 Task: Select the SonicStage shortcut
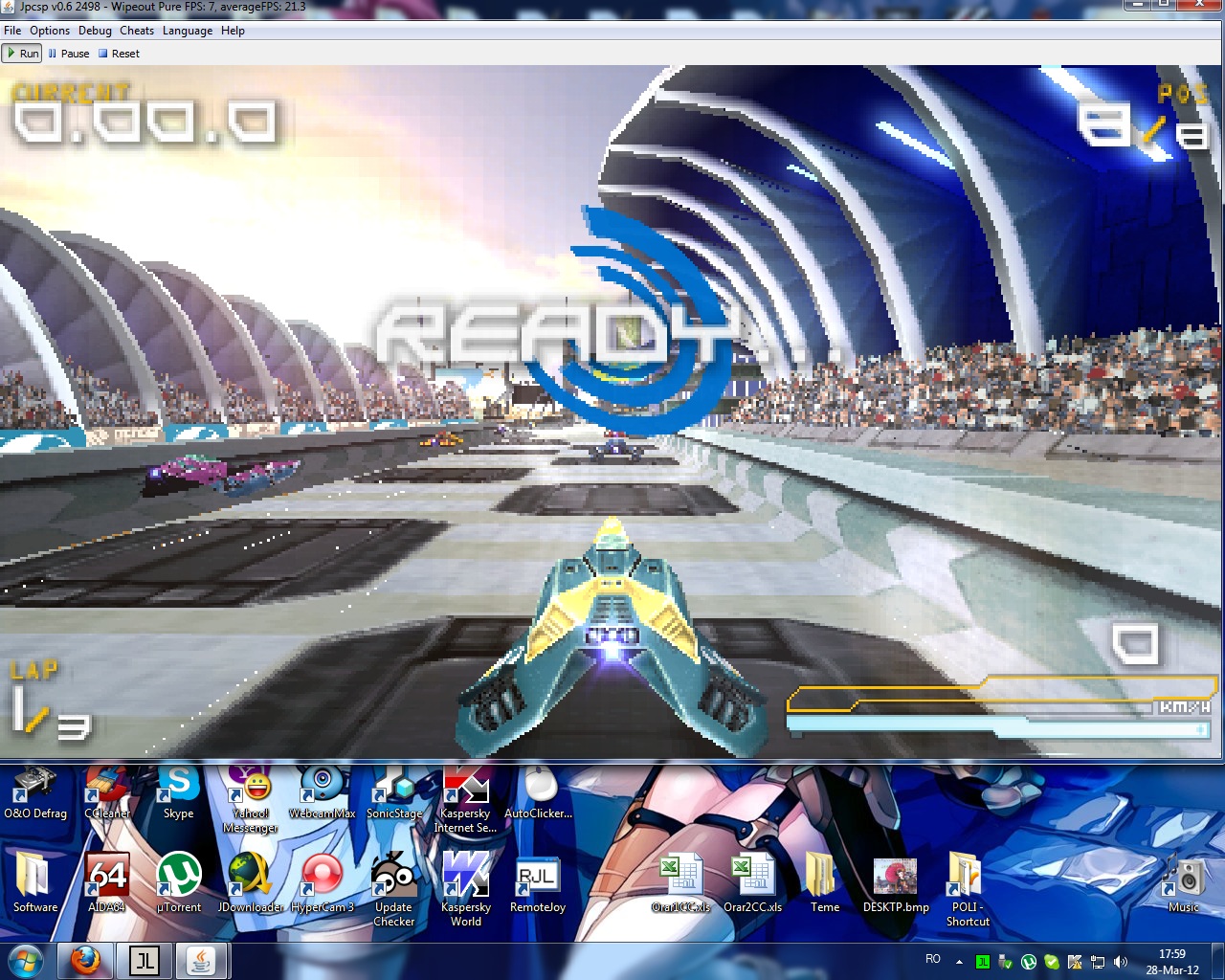tap(394, 792)
